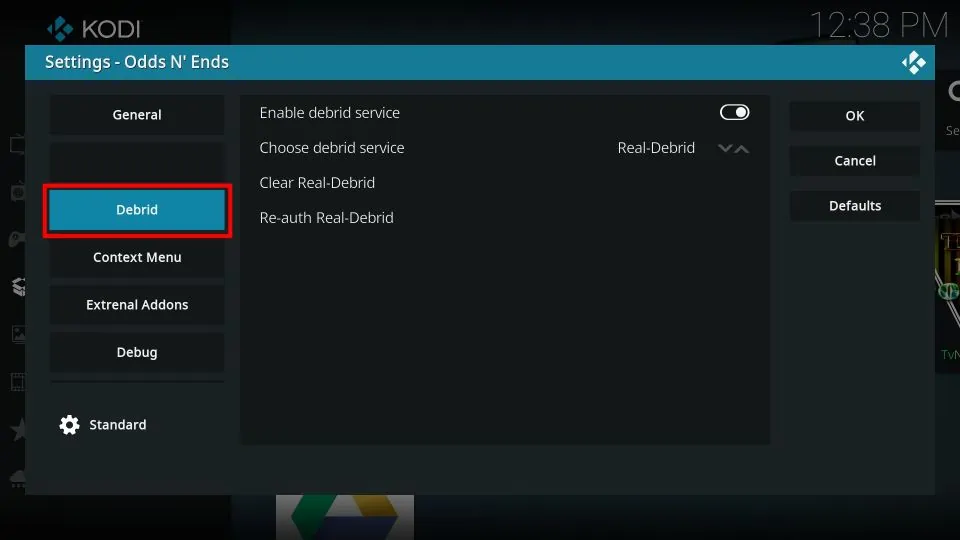Image resolution: width=960 pixels, height=540 pixels.
Task: Click the Settings - Odds N' Ends title
Action: [x=137, y=62]
